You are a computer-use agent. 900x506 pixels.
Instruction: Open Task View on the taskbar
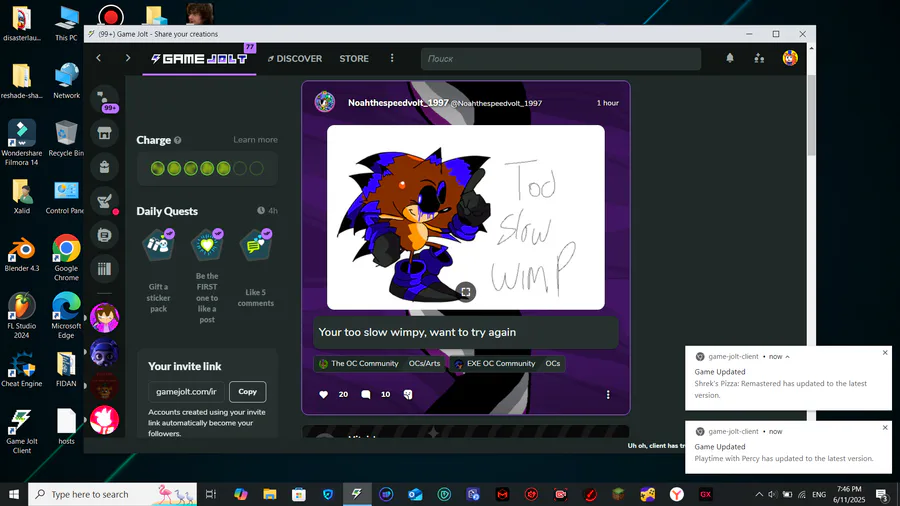pyautogui.click(x=211, y=494)
